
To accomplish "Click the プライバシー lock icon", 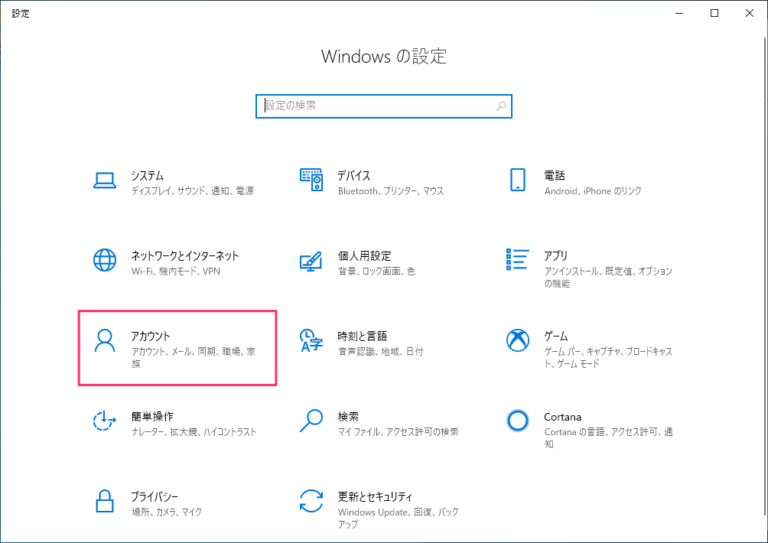I will [x=105, y=502].
